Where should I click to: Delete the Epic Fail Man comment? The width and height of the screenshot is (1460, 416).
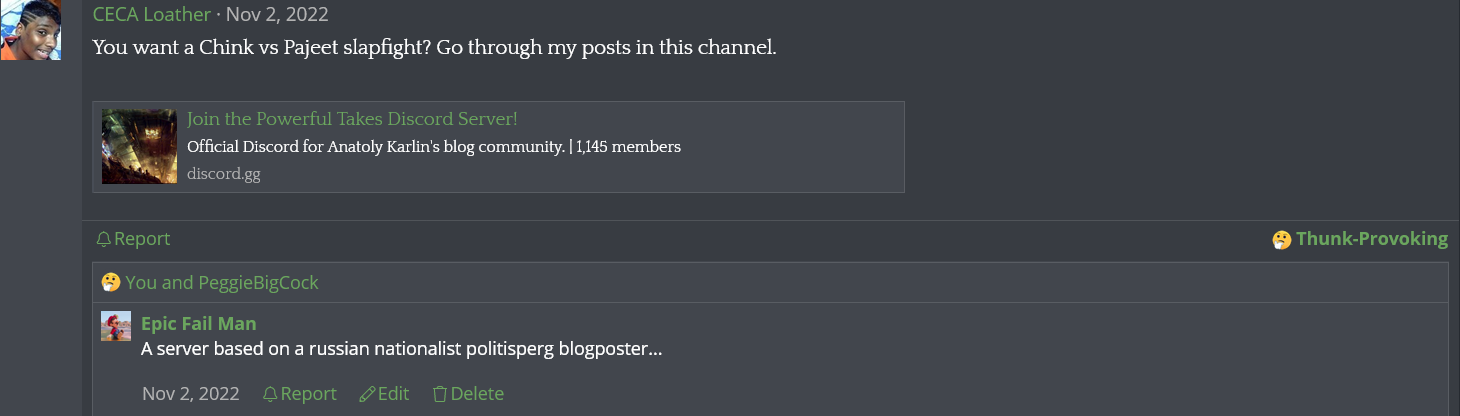click(x=468, y=394)
